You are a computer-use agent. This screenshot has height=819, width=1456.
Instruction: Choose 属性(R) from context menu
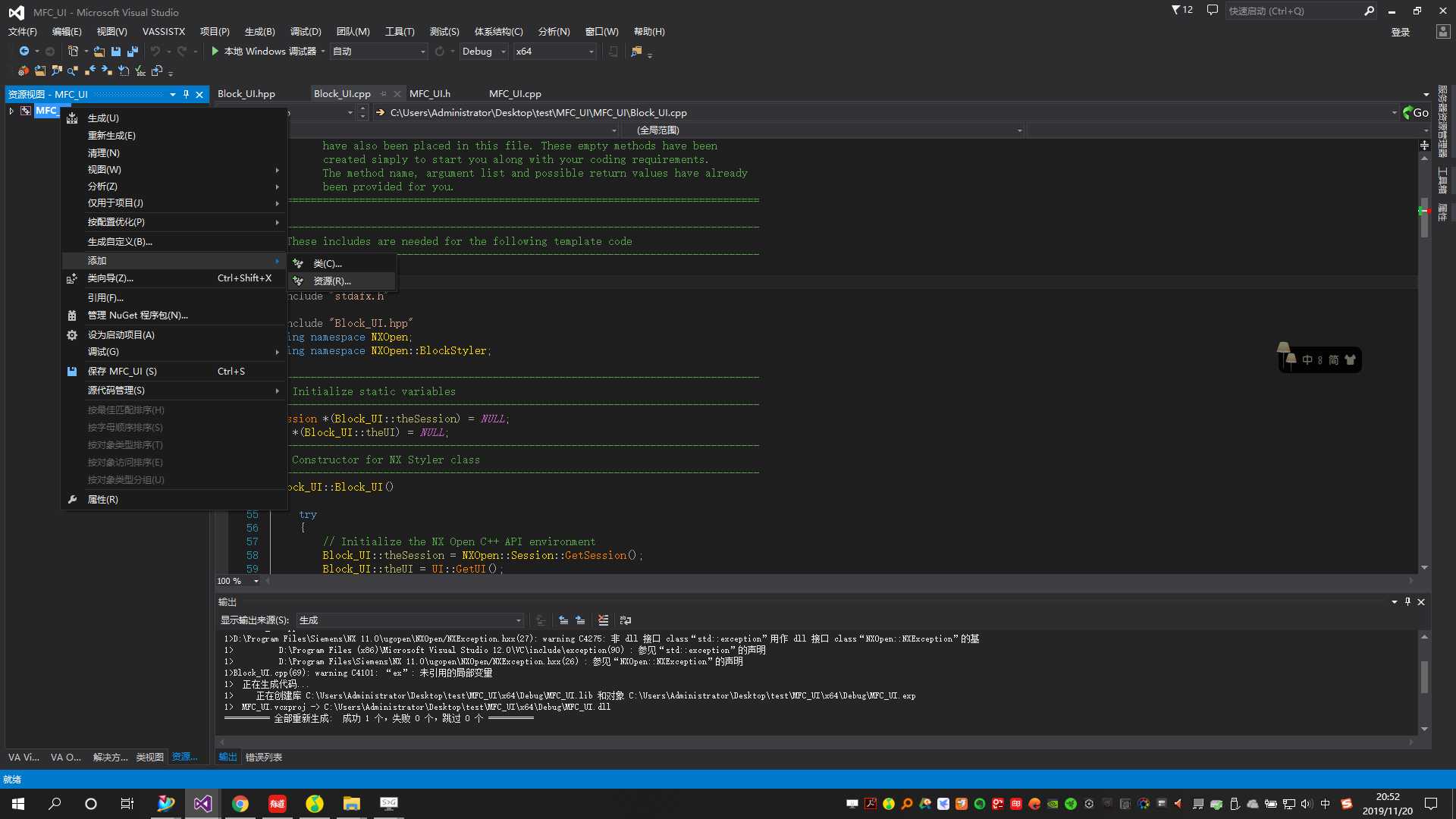174,499
